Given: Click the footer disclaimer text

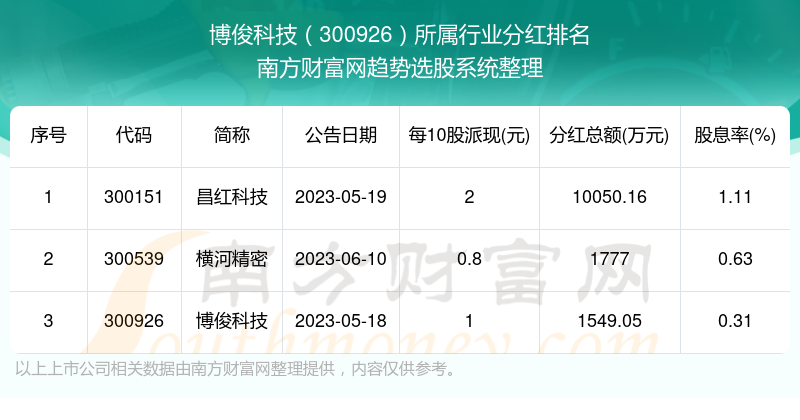Looking at the screenshot, I should [x=237, y=369].
